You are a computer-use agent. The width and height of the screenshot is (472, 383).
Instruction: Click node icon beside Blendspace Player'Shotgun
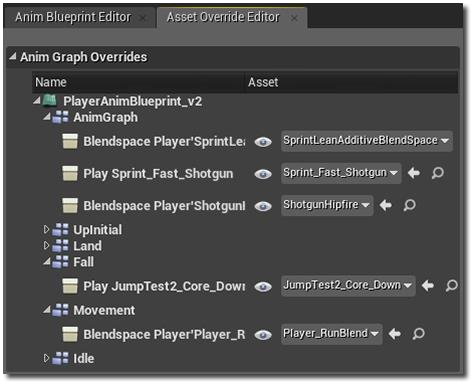point(70,205)
